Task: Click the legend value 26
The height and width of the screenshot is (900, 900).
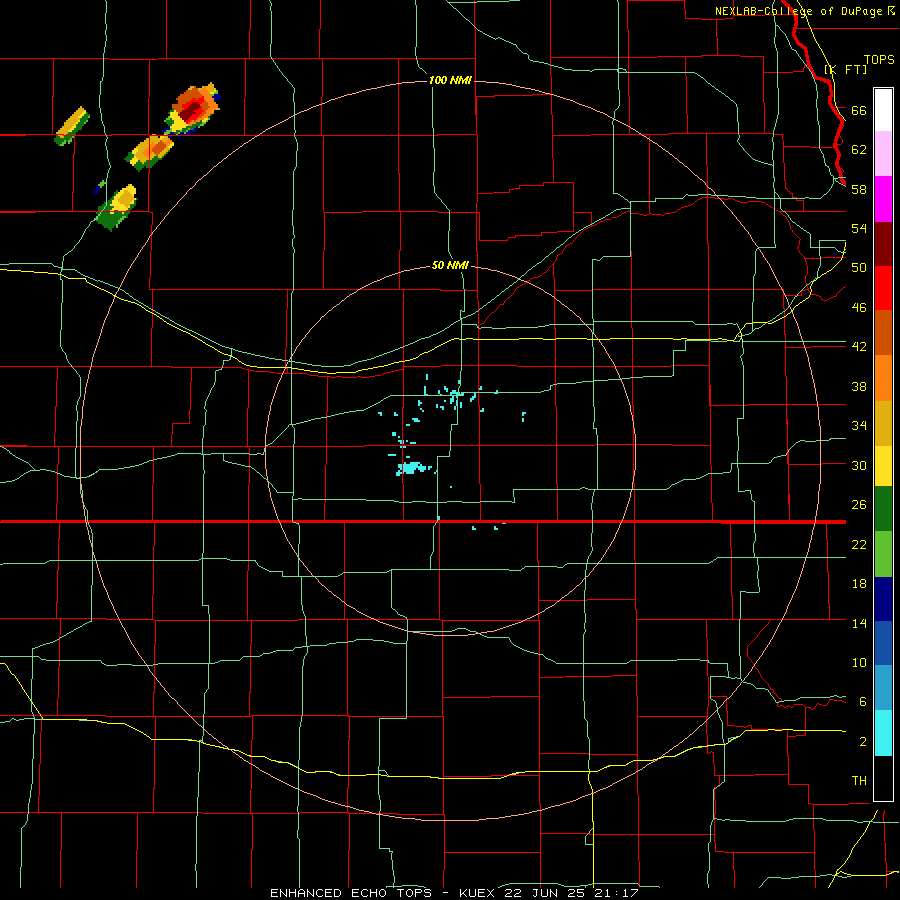Action: tap(859, 505)
